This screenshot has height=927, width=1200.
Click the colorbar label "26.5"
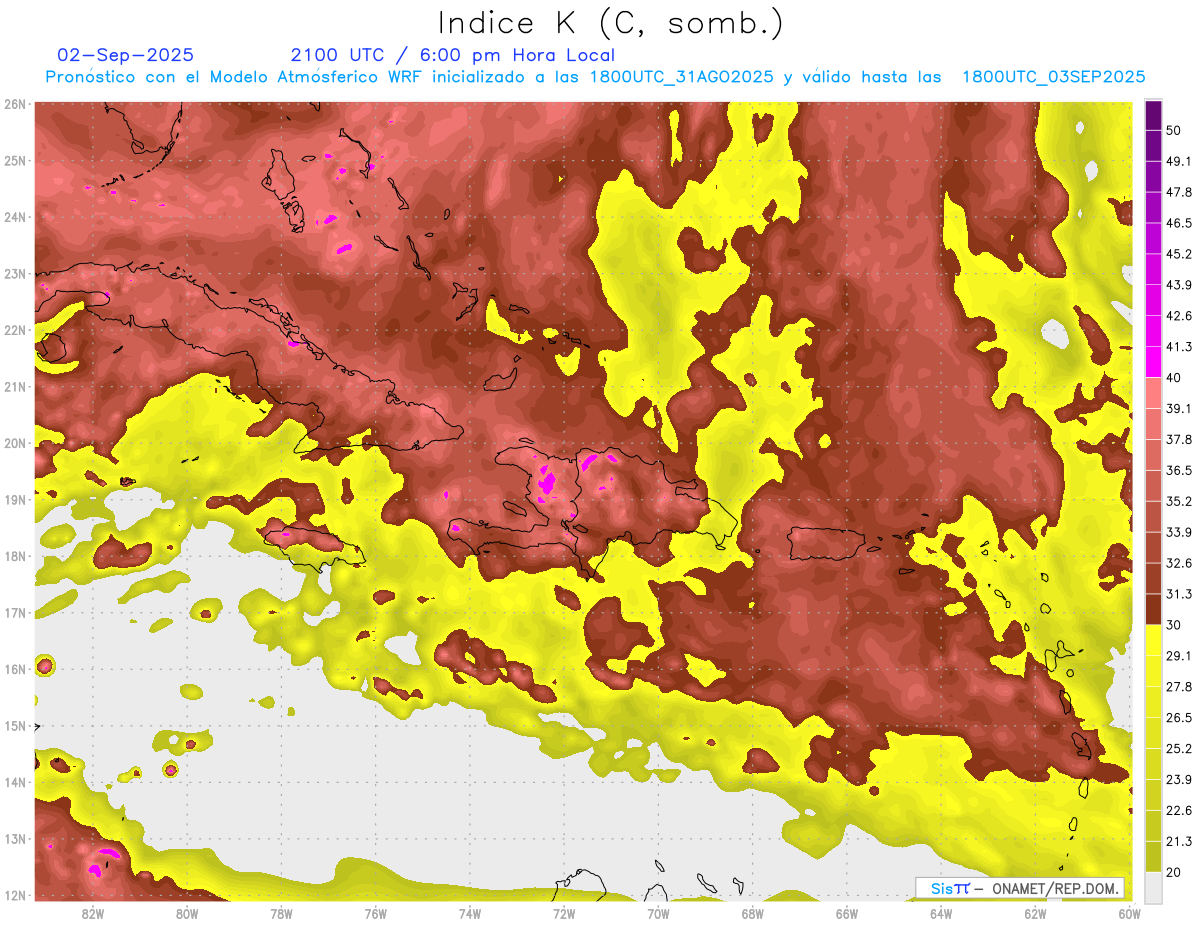1178,718
